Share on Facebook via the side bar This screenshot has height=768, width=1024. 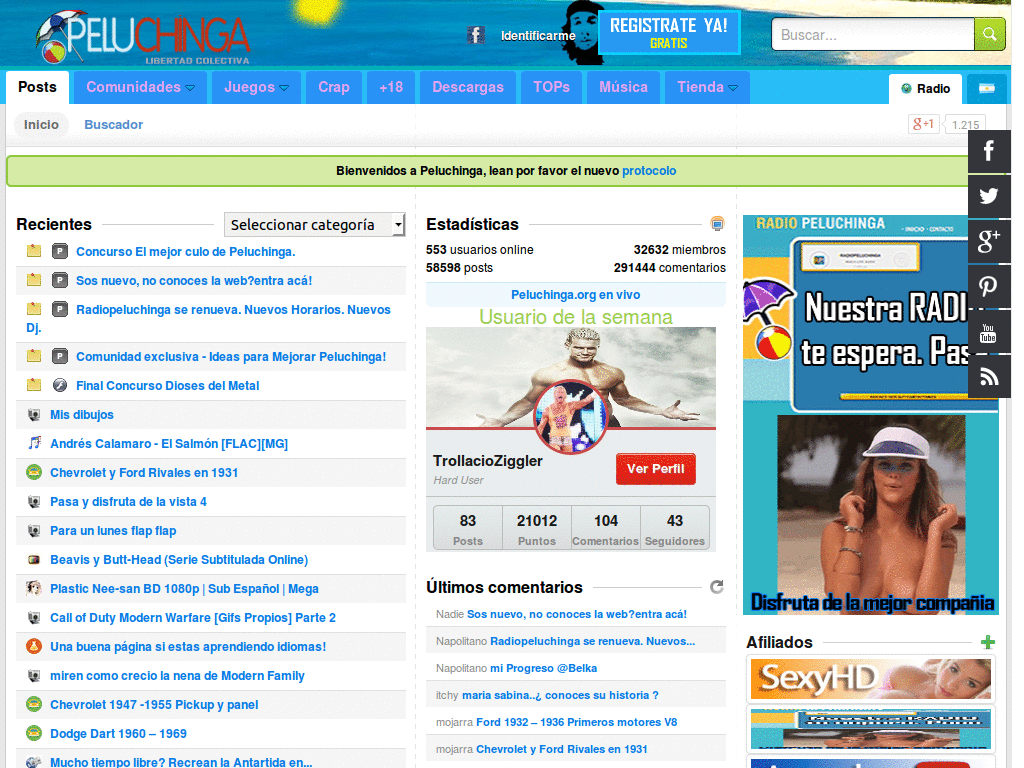989,151
